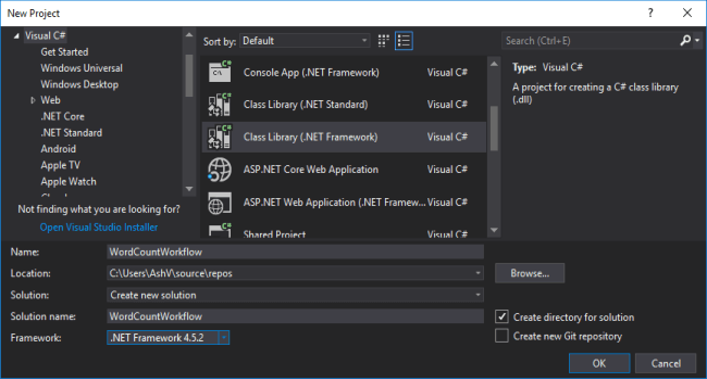Click the search magnifier icon
Screen dimensions: 707x379
tap(685, 41)
